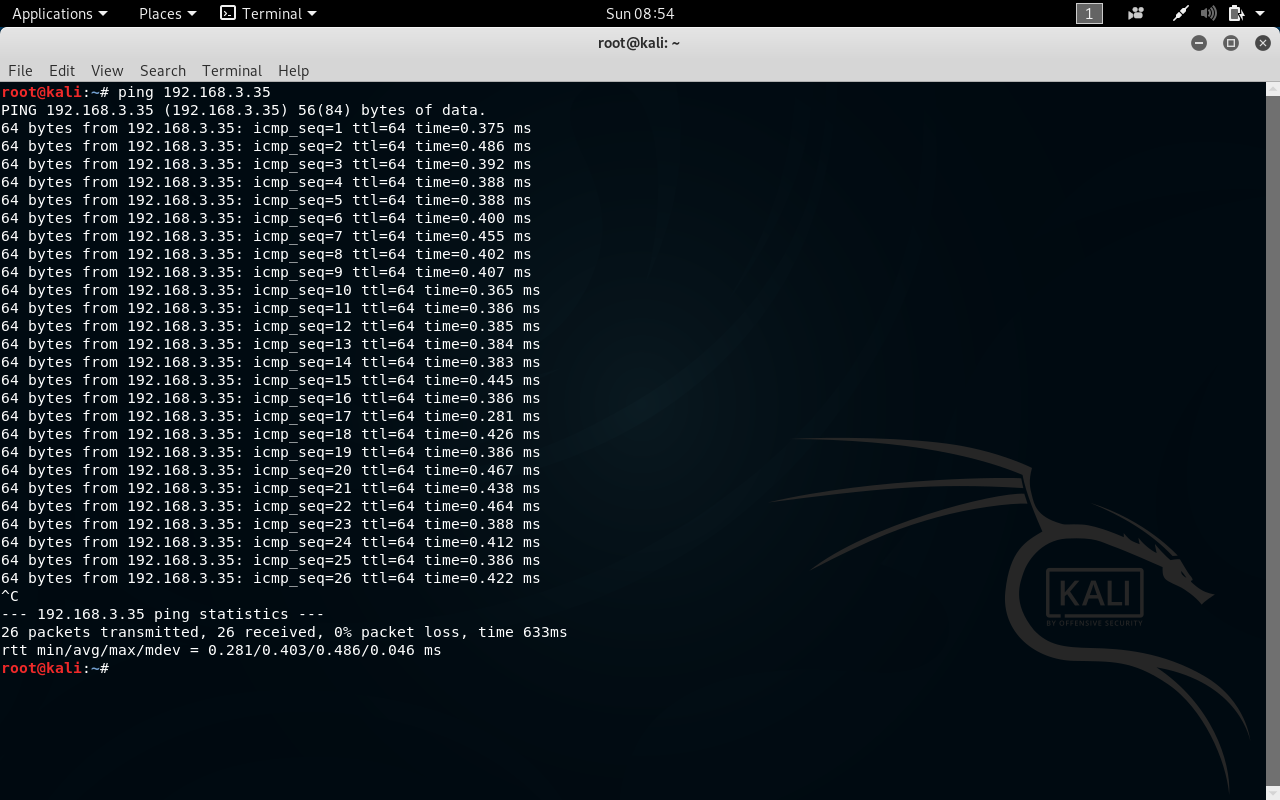This screenshot has height=800, width=1280.
Task: Click the wired network connection icon
Action: click(x=1181, y=13)
